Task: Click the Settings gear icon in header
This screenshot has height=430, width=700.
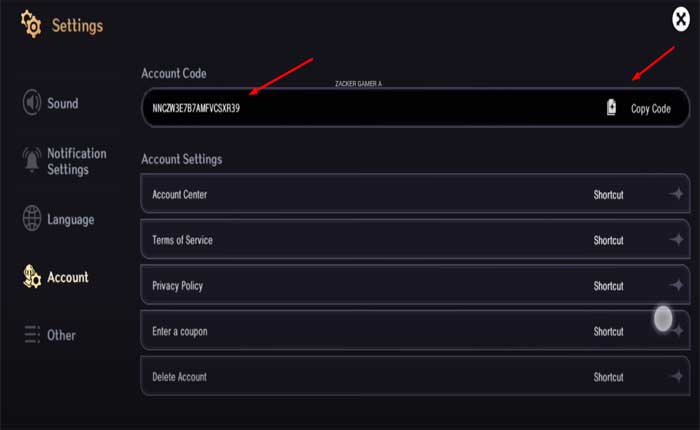Action: click(x=30, y=26)
